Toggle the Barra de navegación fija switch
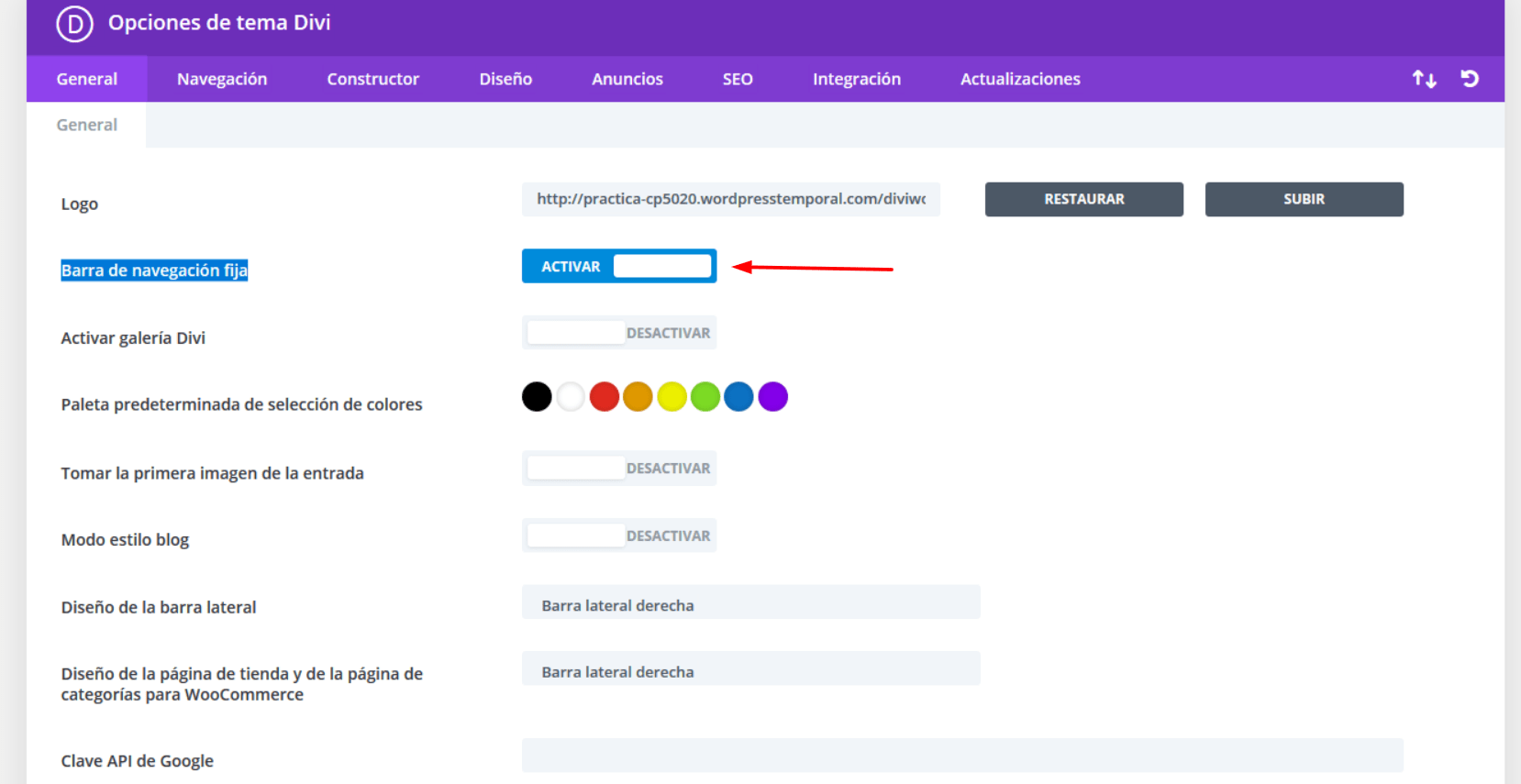This screenshot has width=1521, height=784. (x=619, y=266)
